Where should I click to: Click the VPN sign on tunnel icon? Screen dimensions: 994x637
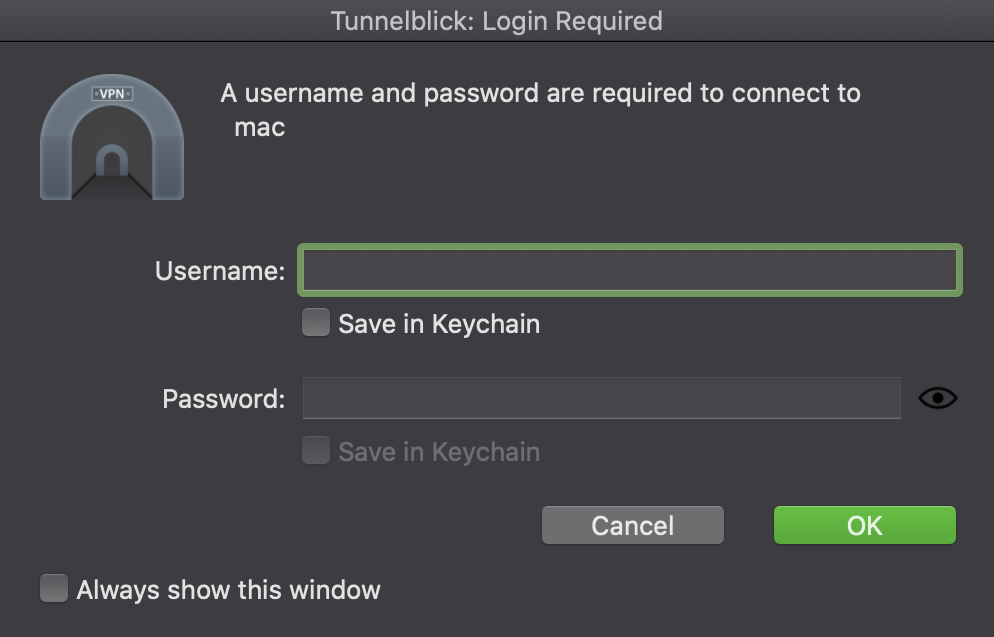tap(112, 94)
